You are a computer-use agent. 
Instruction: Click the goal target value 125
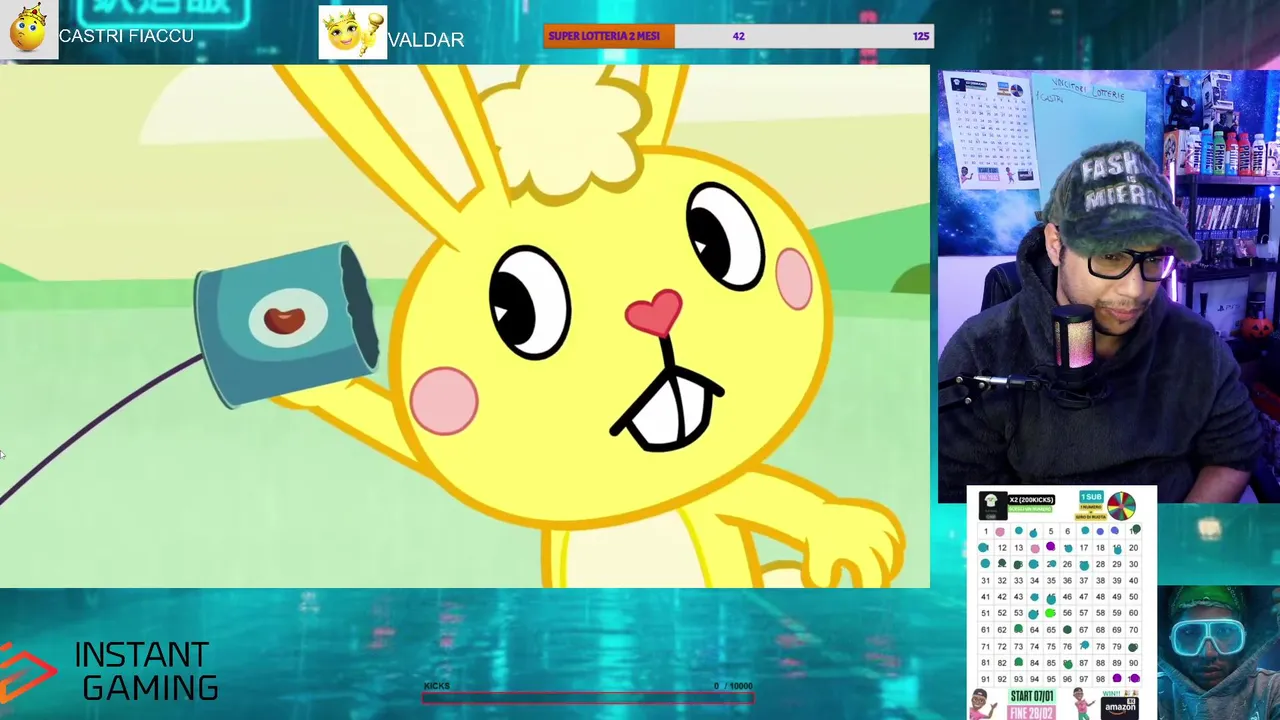tap(921, 36)
